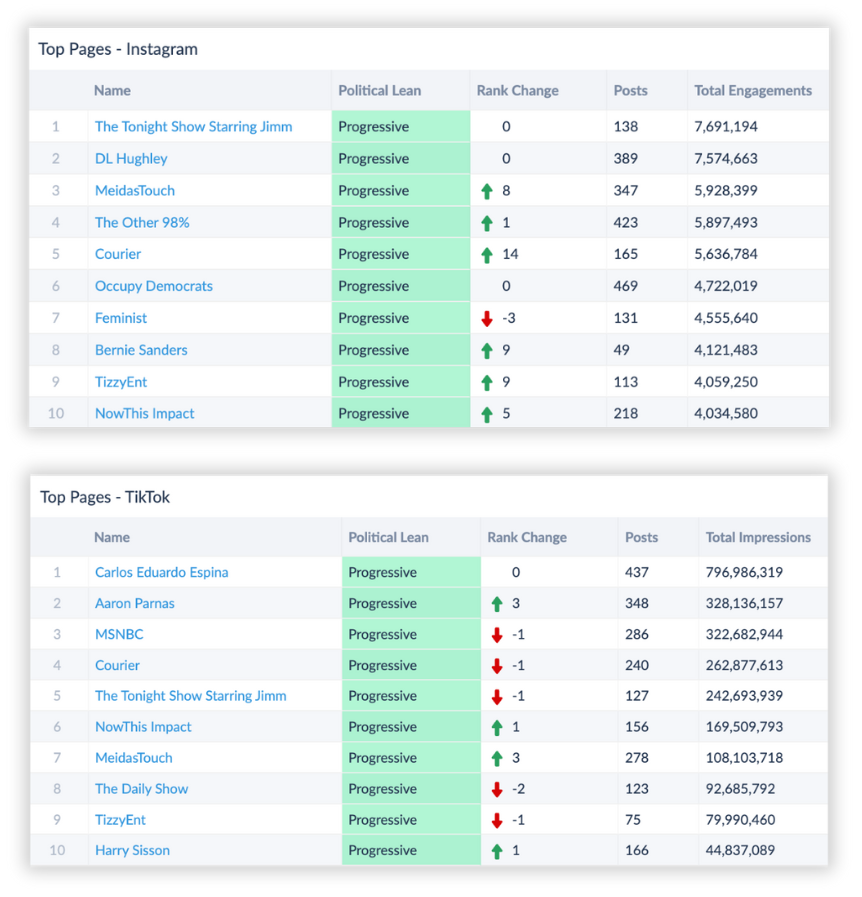
Task: Sort Instagram table by Political Lean header
Action: (379, 90)
